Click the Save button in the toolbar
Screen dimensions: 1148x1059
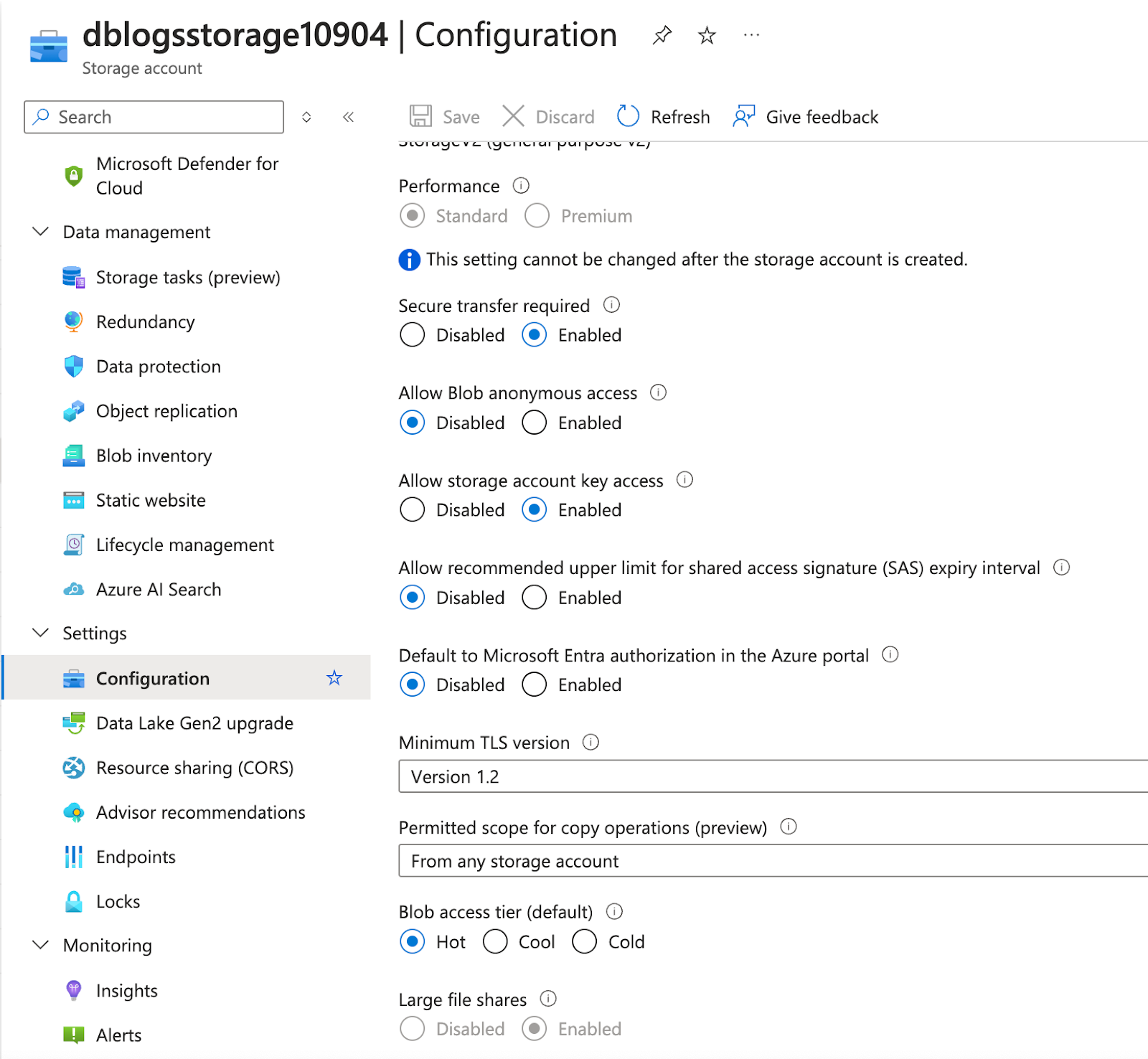pos(445,117)
